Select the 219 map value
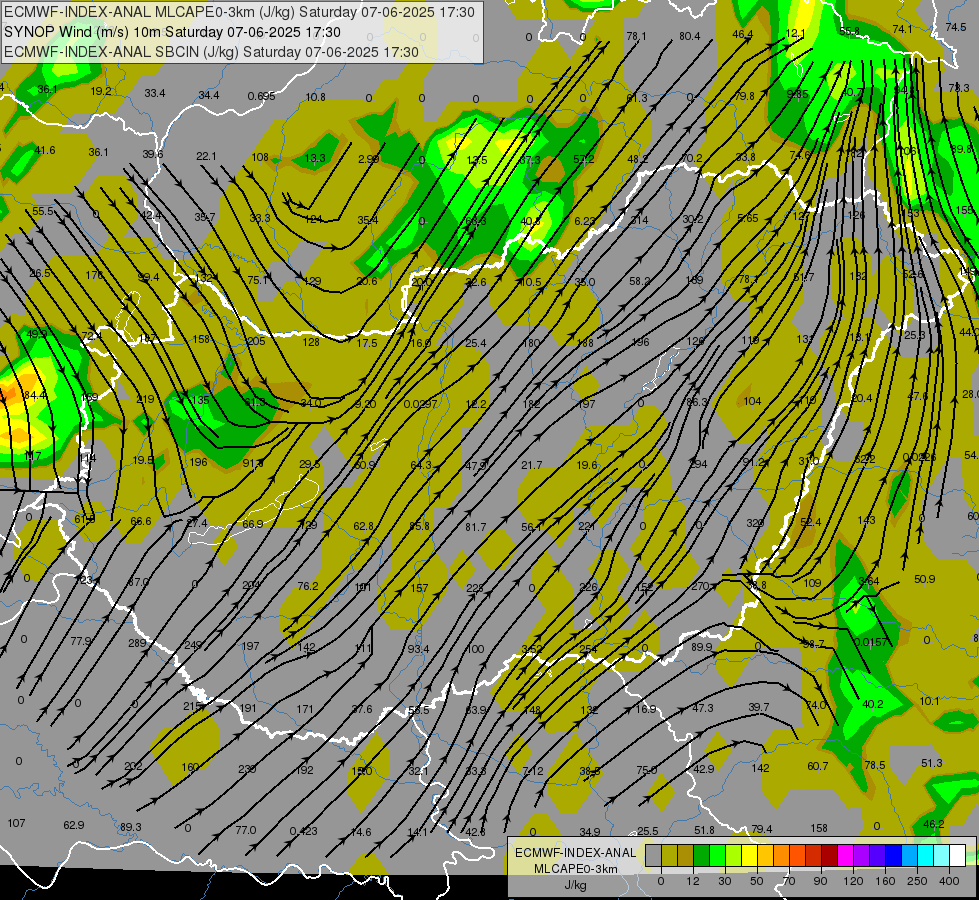979x900 pixels. coord(145,399)
